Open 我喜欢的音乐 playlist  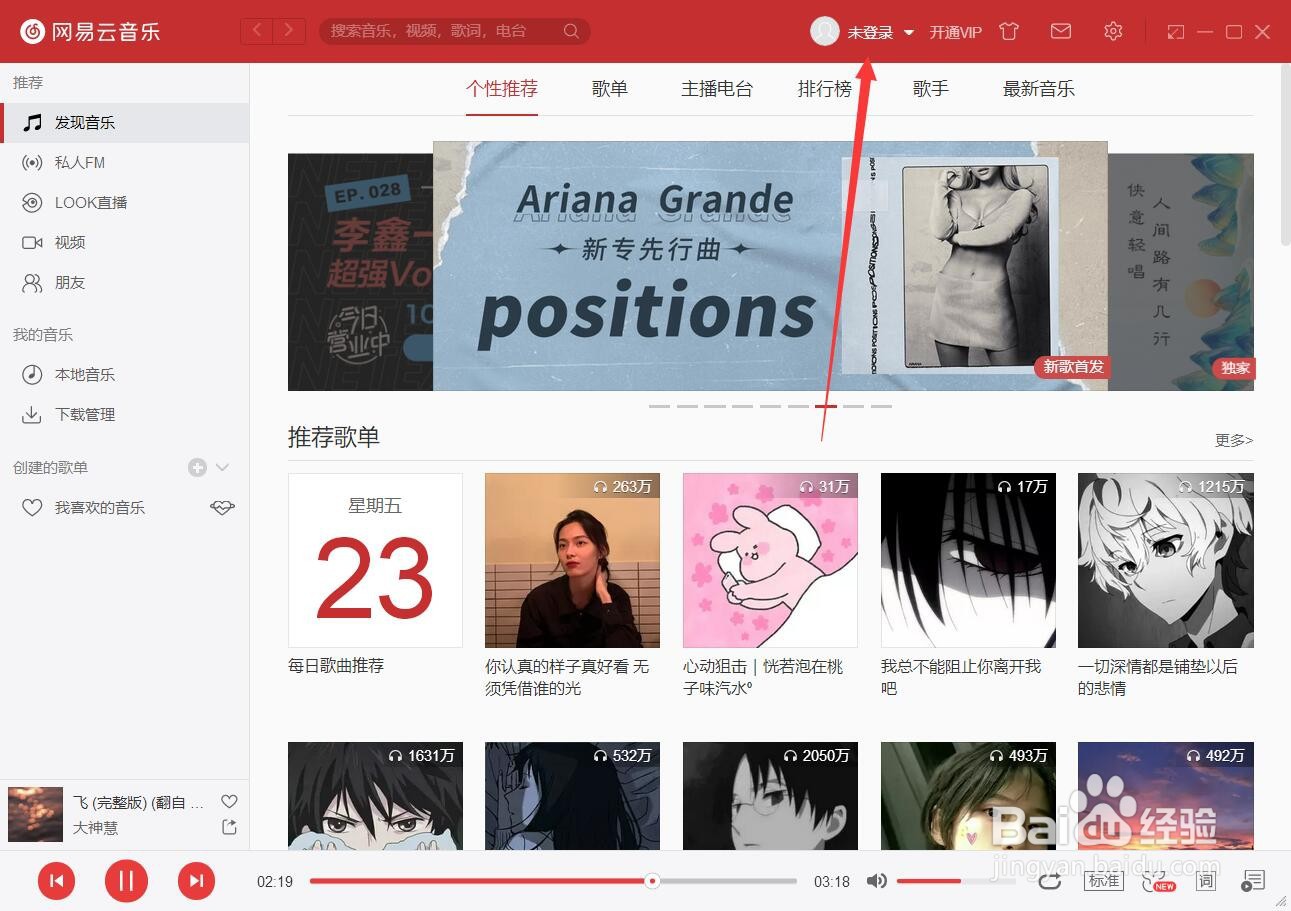(x=100, y=507)
